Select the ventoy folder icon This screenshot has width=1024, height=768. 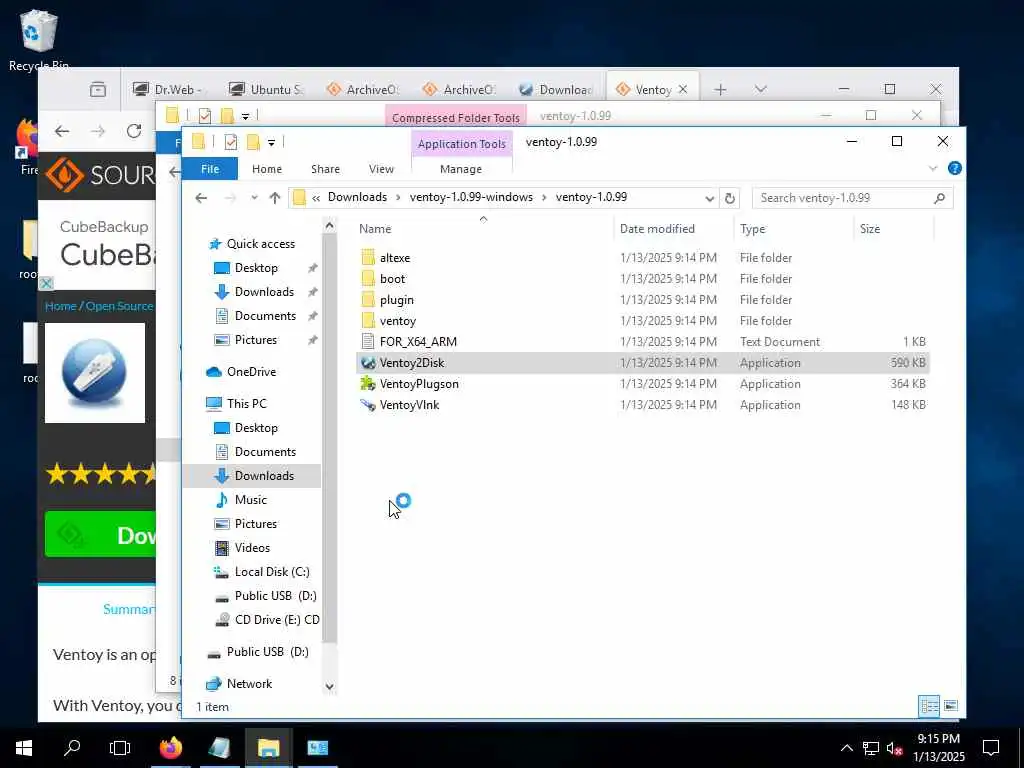(x=368, y=321)
